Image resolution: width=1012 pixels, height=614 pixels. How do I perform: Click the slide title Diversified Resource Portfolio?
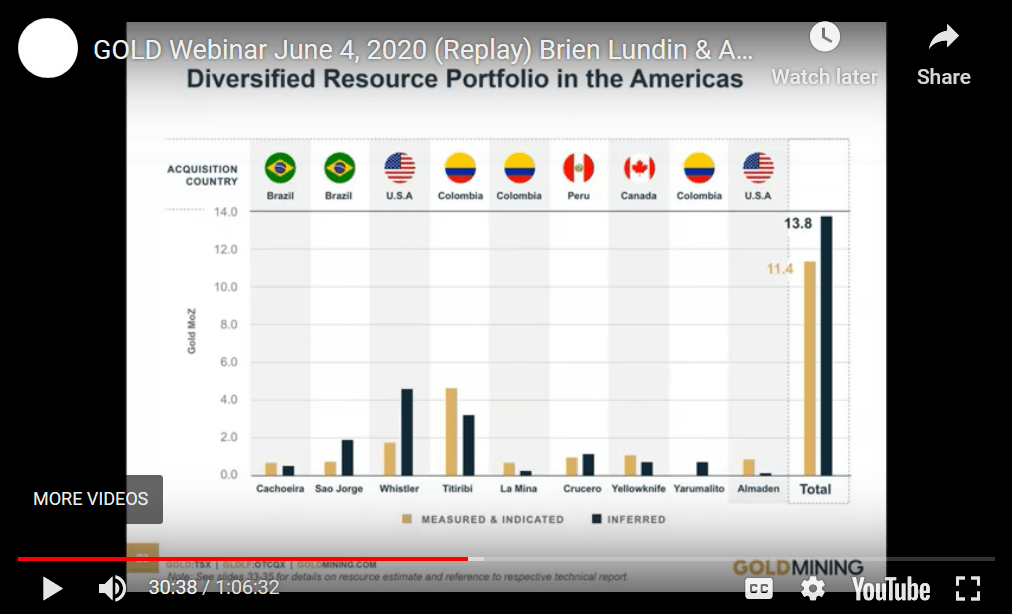coord(465,79)
